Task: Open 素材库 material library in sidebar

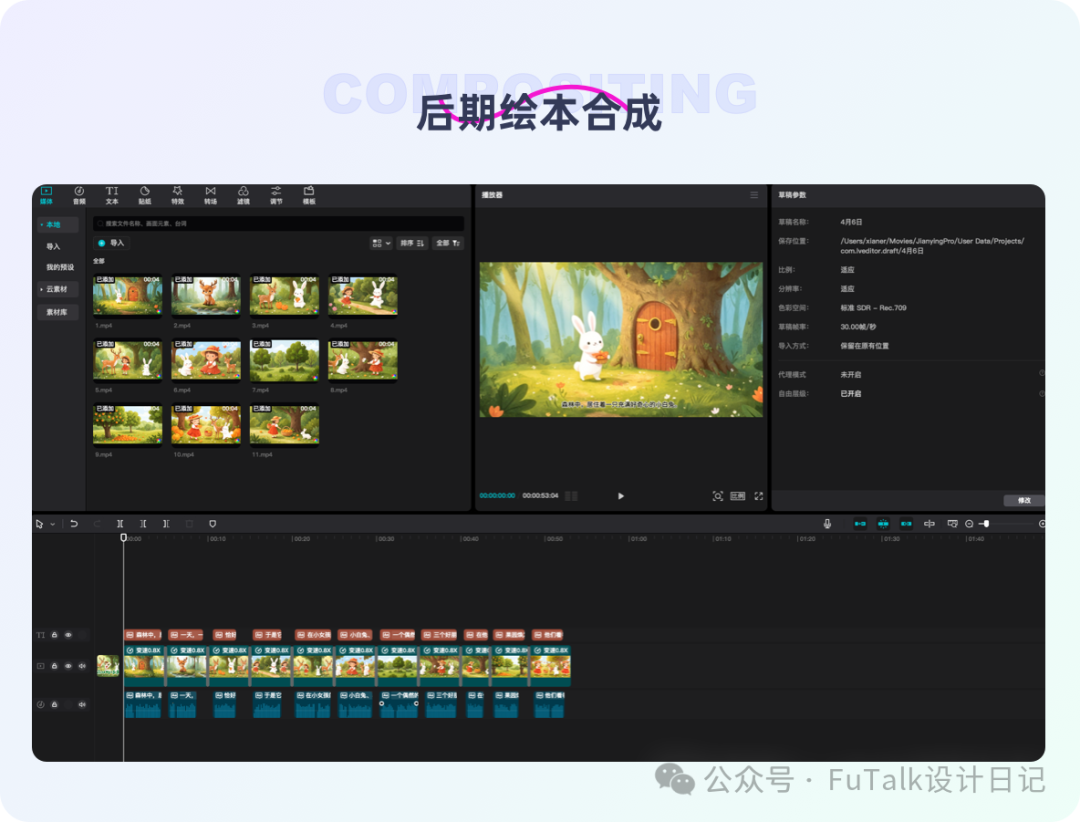Action: 57,312
